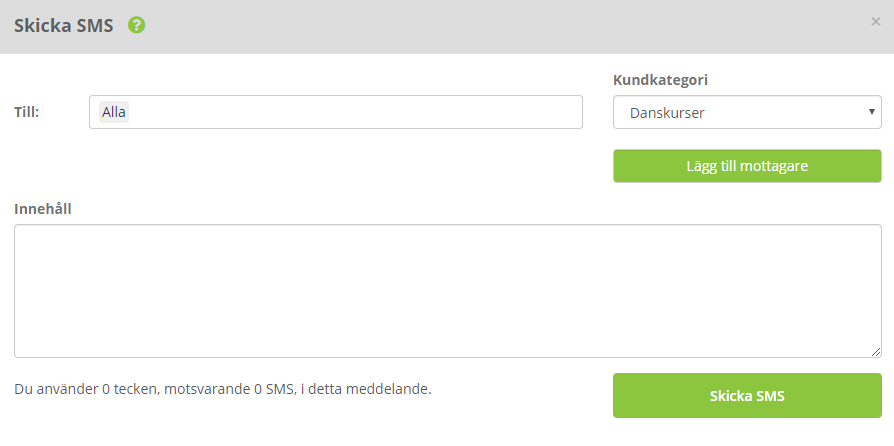894x446 pixels.
Task: Click the character count message text
Action: coord(223,389)
